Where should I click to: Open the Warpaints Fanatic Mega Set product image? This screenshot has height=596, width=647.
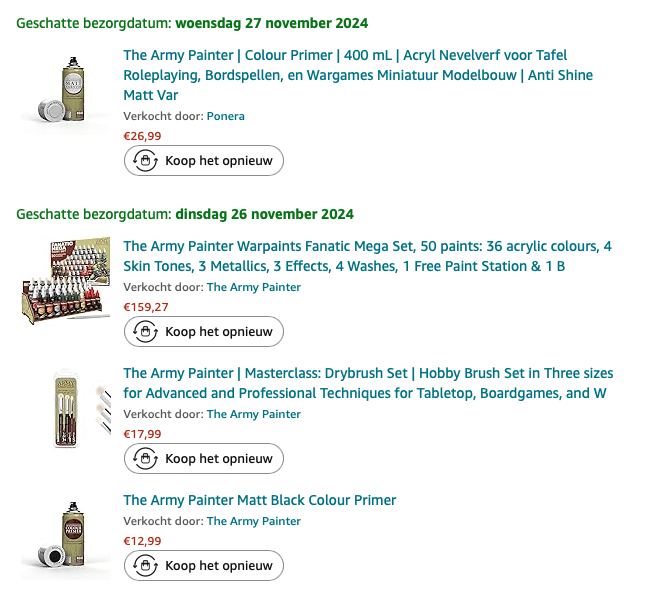(66, 281)
